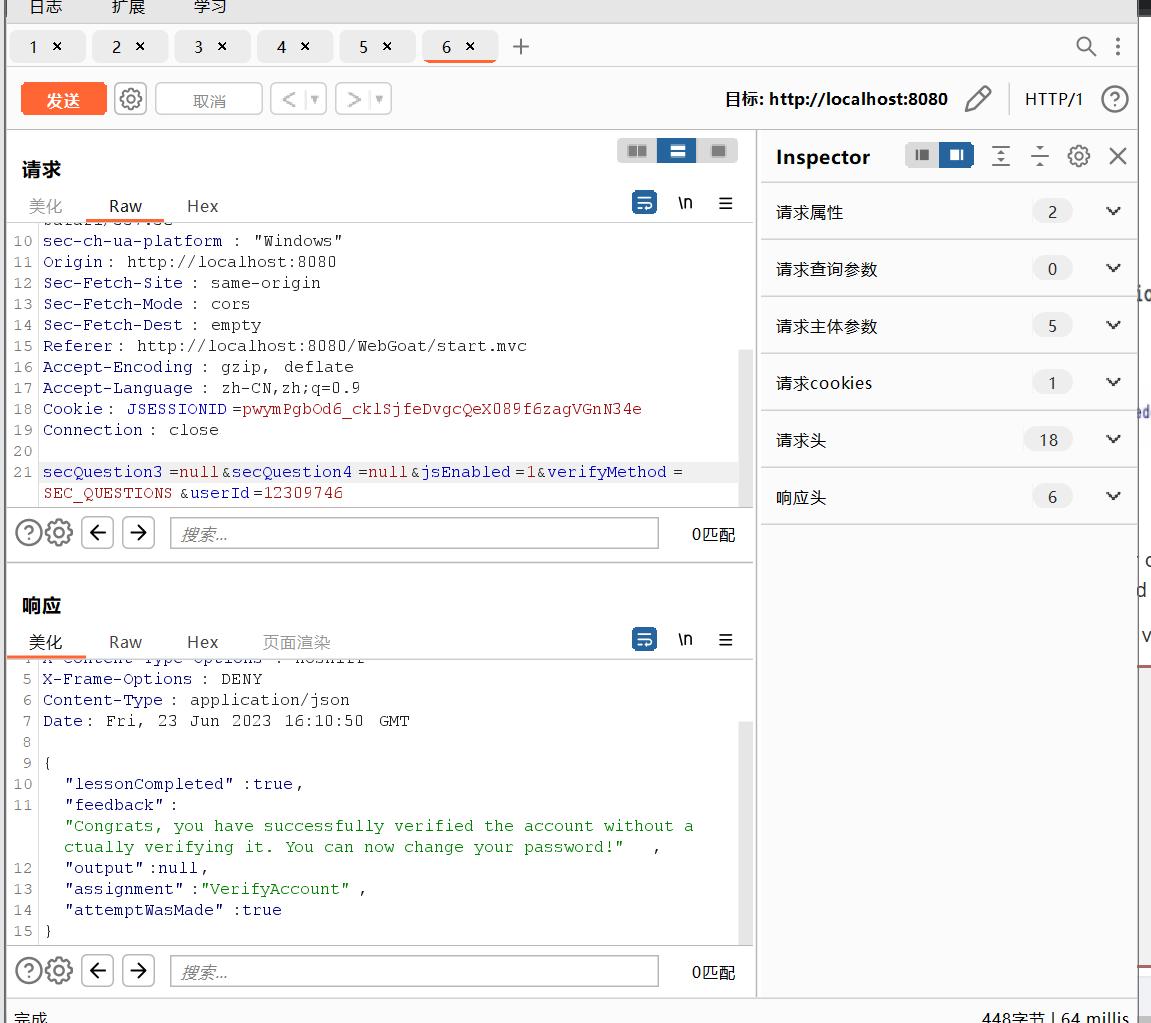This screenshot has width=1151, height=1023.
Task: Click request pane vertical scrollbar
Action: tap(745, 428)
